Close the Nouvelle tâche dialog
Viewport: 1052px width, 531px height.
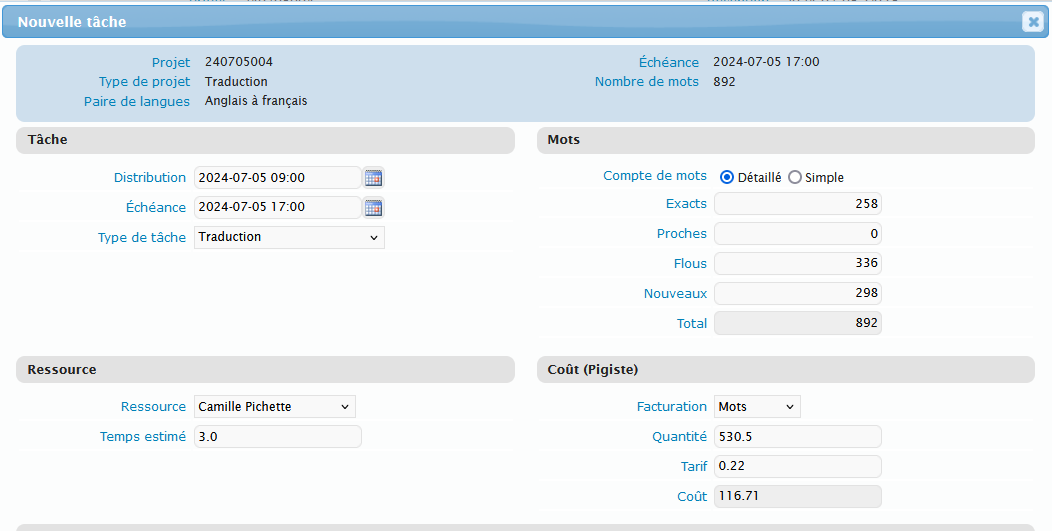(1032, 22)
